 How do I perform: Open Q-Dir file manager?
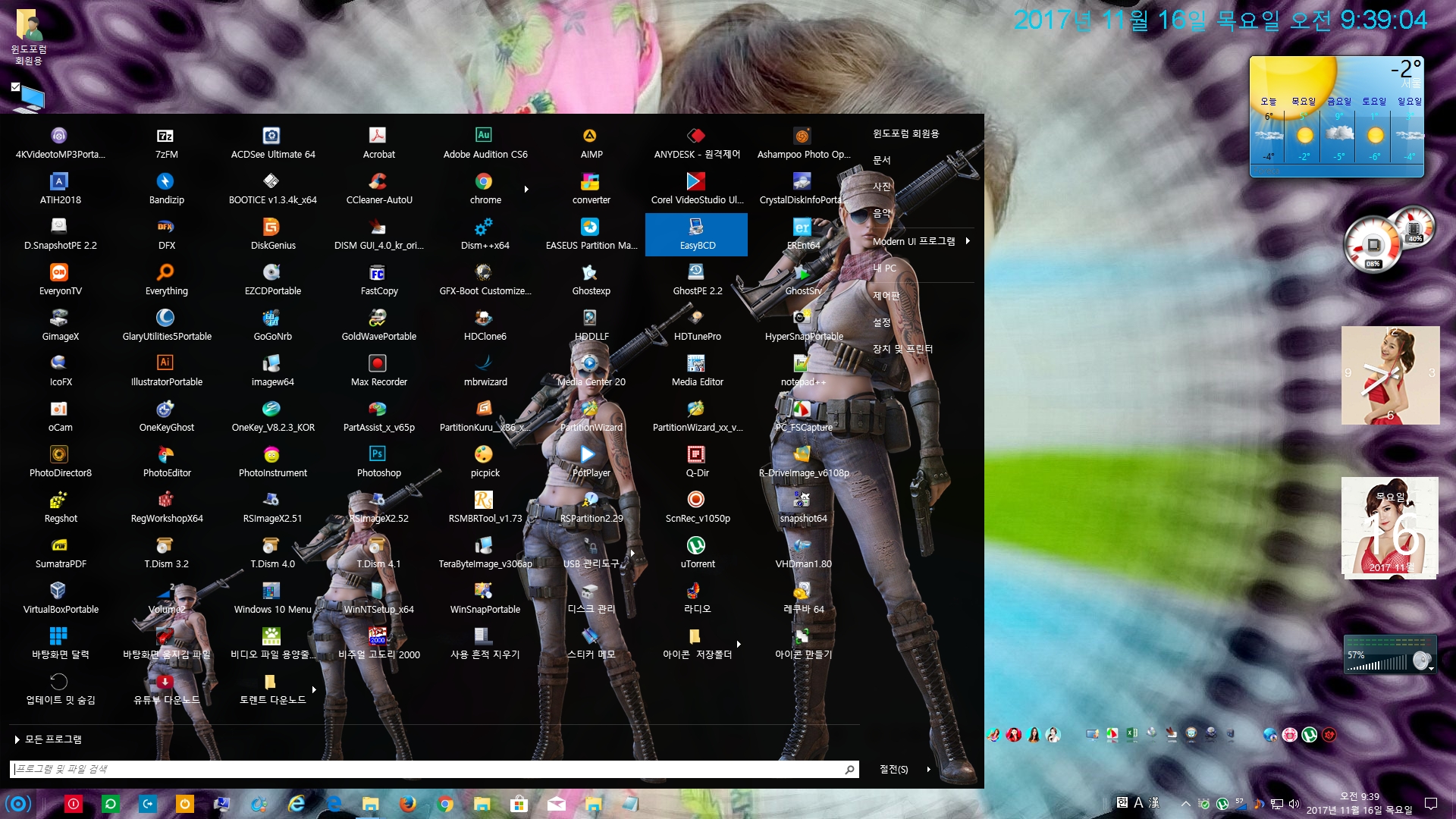[697, 463]
